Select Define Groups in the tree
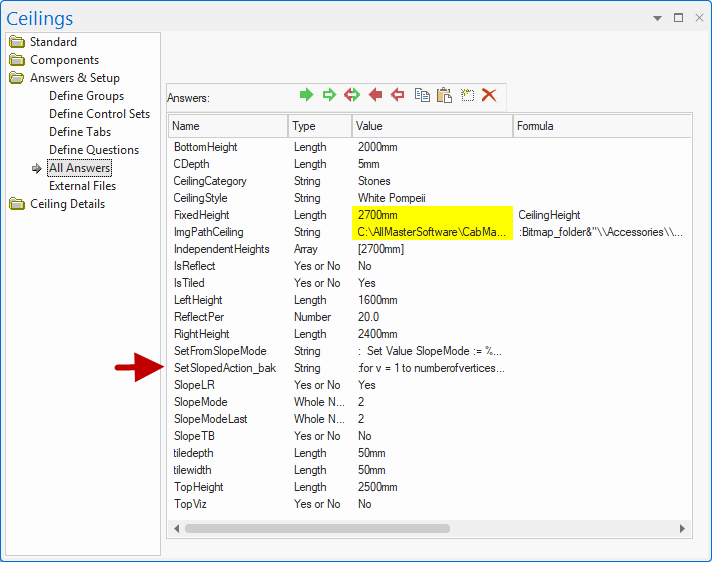This screenshot has height=562, width=712. pyautogui.click(x=86, y=96)
